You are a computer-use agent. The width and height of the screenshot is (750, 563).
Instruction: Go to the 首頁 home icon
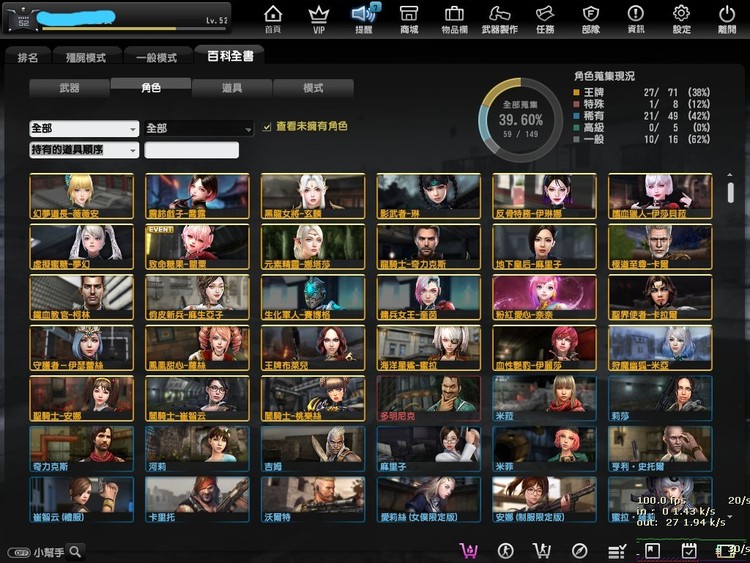click(273, 19)
